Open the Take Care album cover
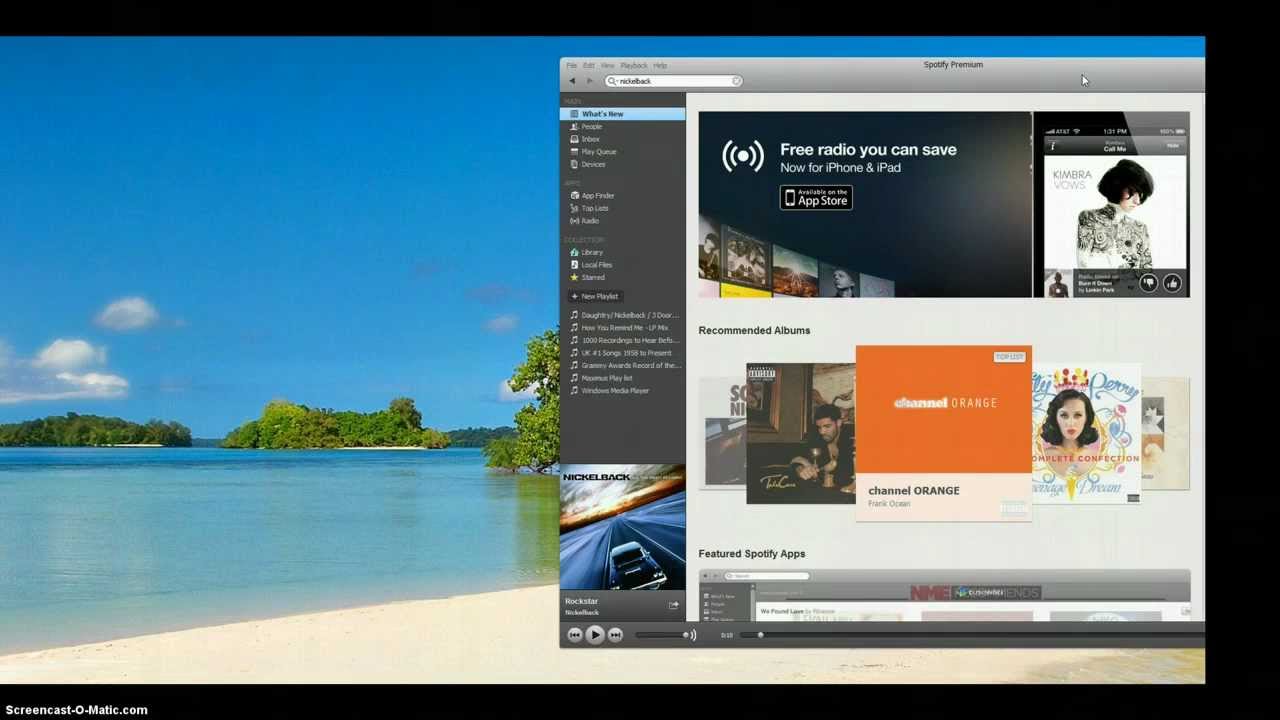The height and width of the screenshot is (720, 1280). coord(800,433)
